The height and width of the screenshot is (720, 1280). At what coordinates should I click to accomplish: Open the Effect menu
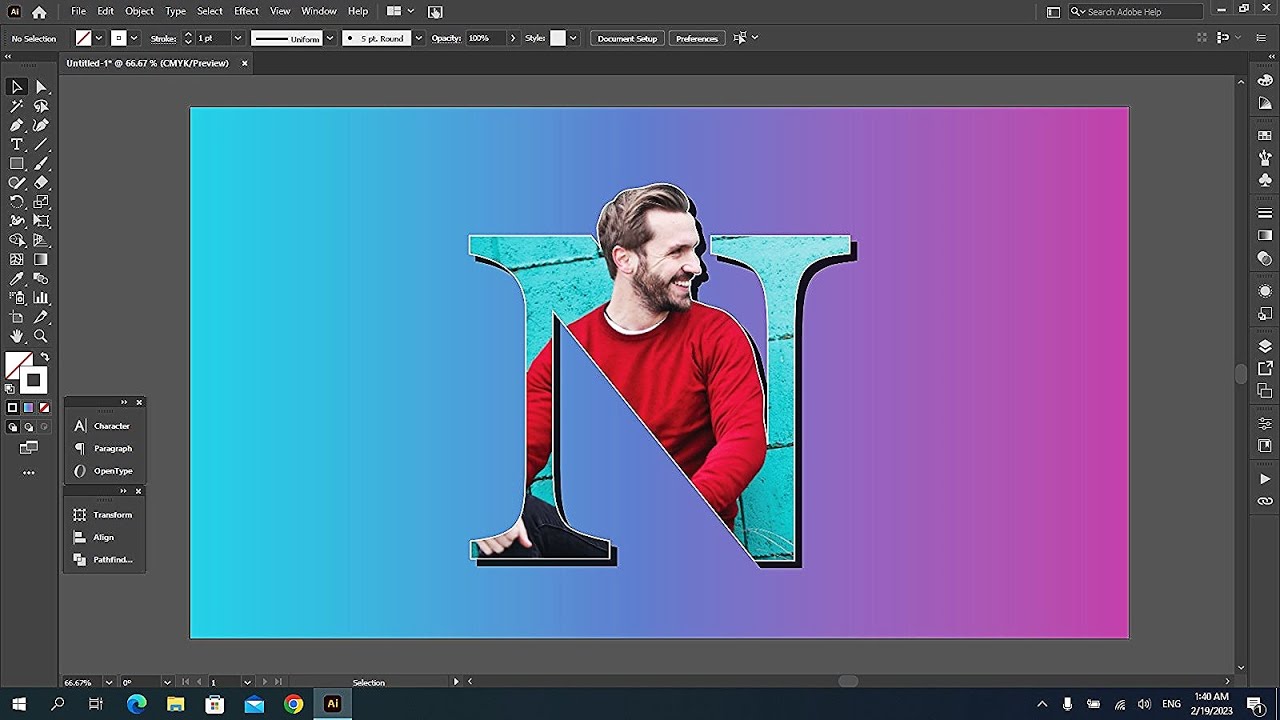tap(246, 11)
